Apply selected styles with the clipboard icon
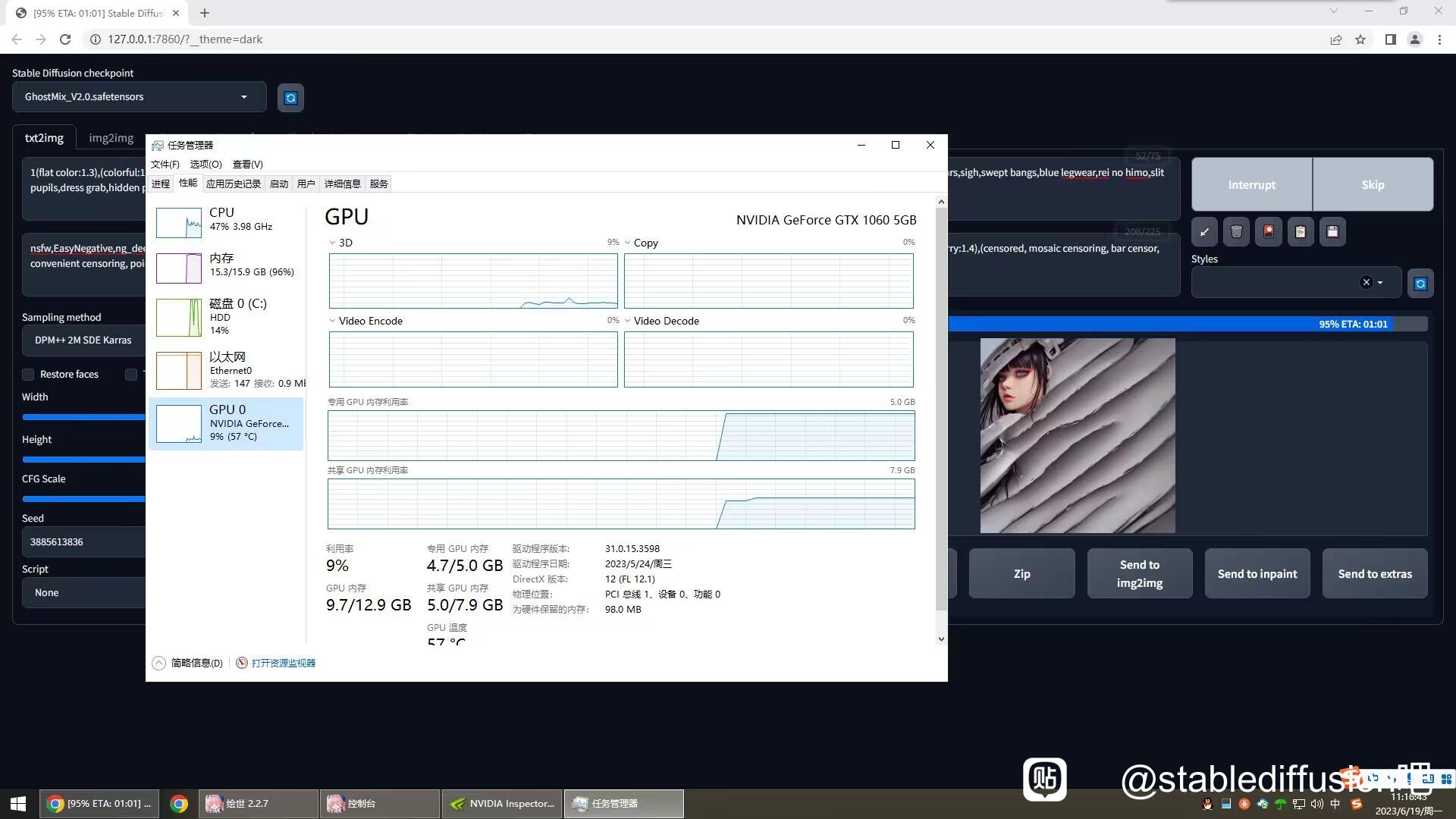Image resolution: width=1456 pixels, height=819 pixels. [1300, 232]
